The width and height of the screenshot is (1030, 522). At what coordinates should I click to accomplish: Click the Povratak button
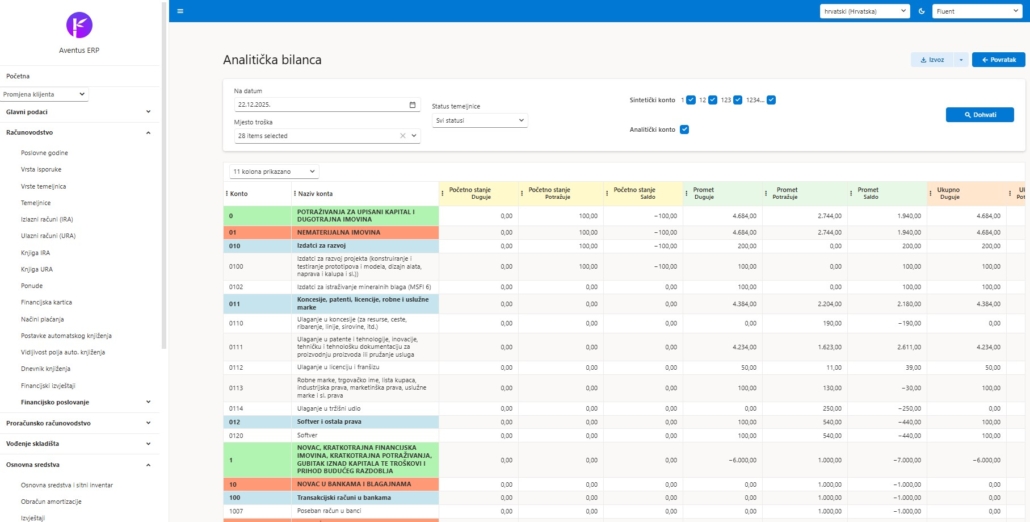(998, 60)
